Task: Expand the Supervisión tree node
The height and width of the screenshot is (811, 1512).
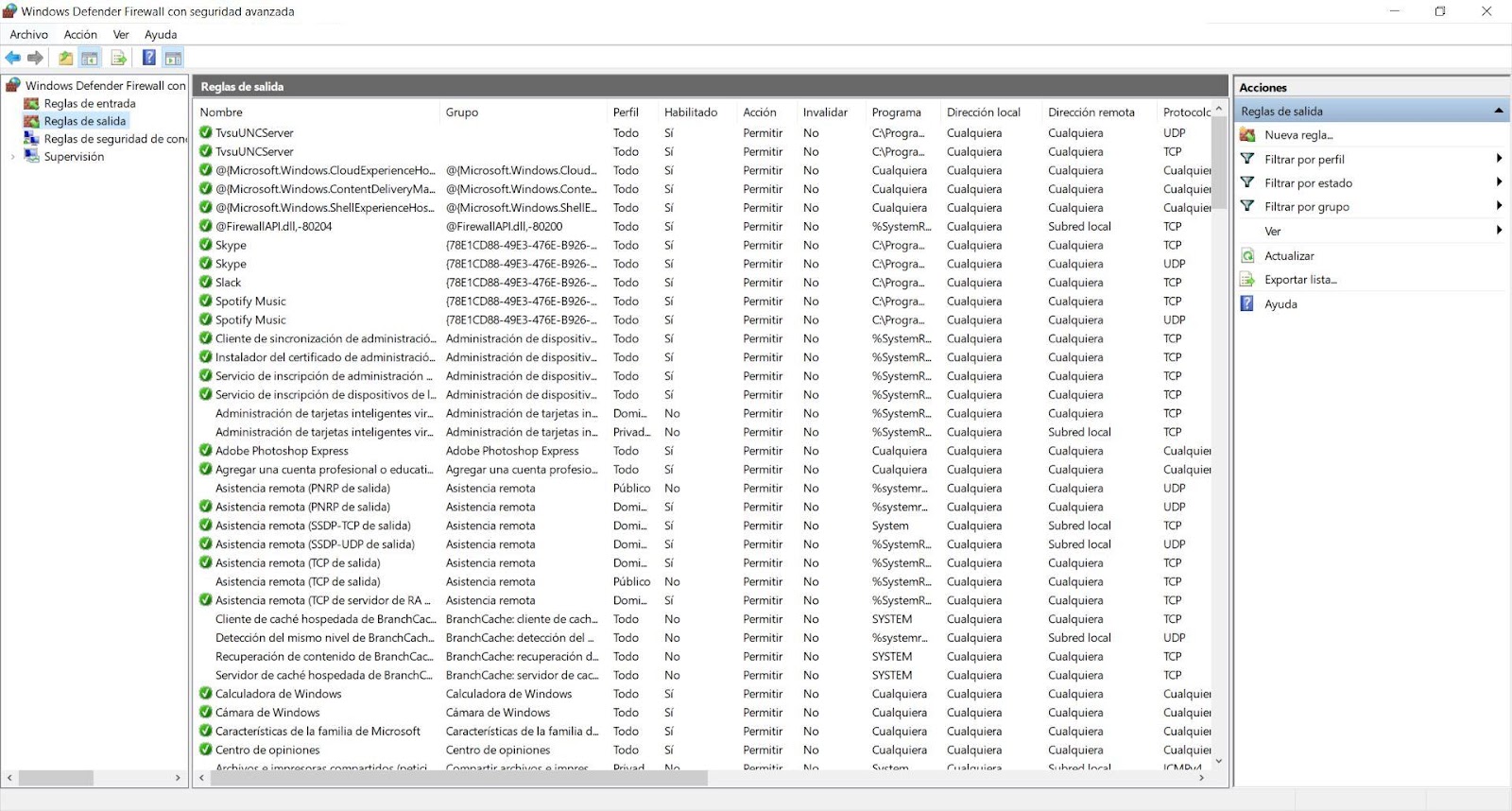Action: pyautogui.click(x=12, y=157)
